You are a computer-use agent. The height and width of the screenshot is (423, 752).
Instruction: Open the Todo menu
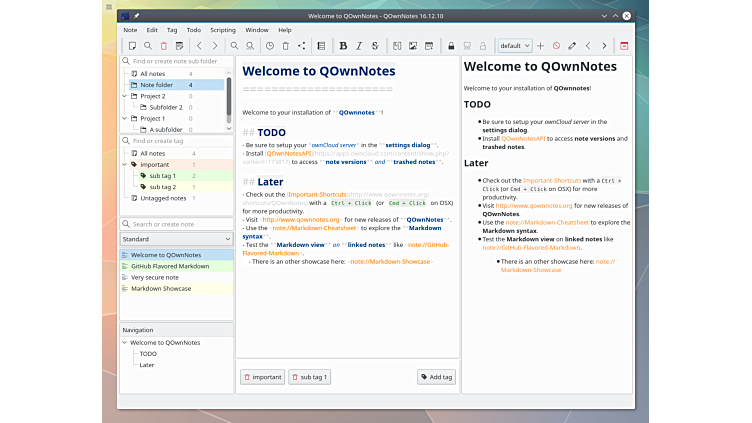194,30
